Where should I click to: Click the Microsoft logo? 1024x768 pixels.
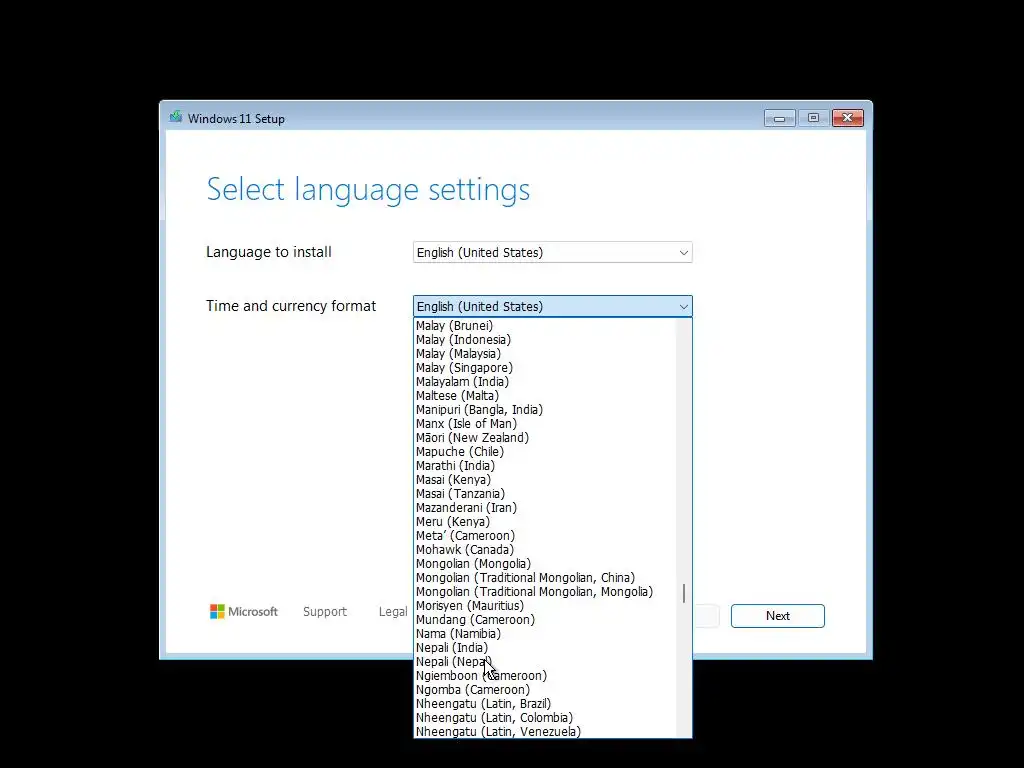[244, 612]
